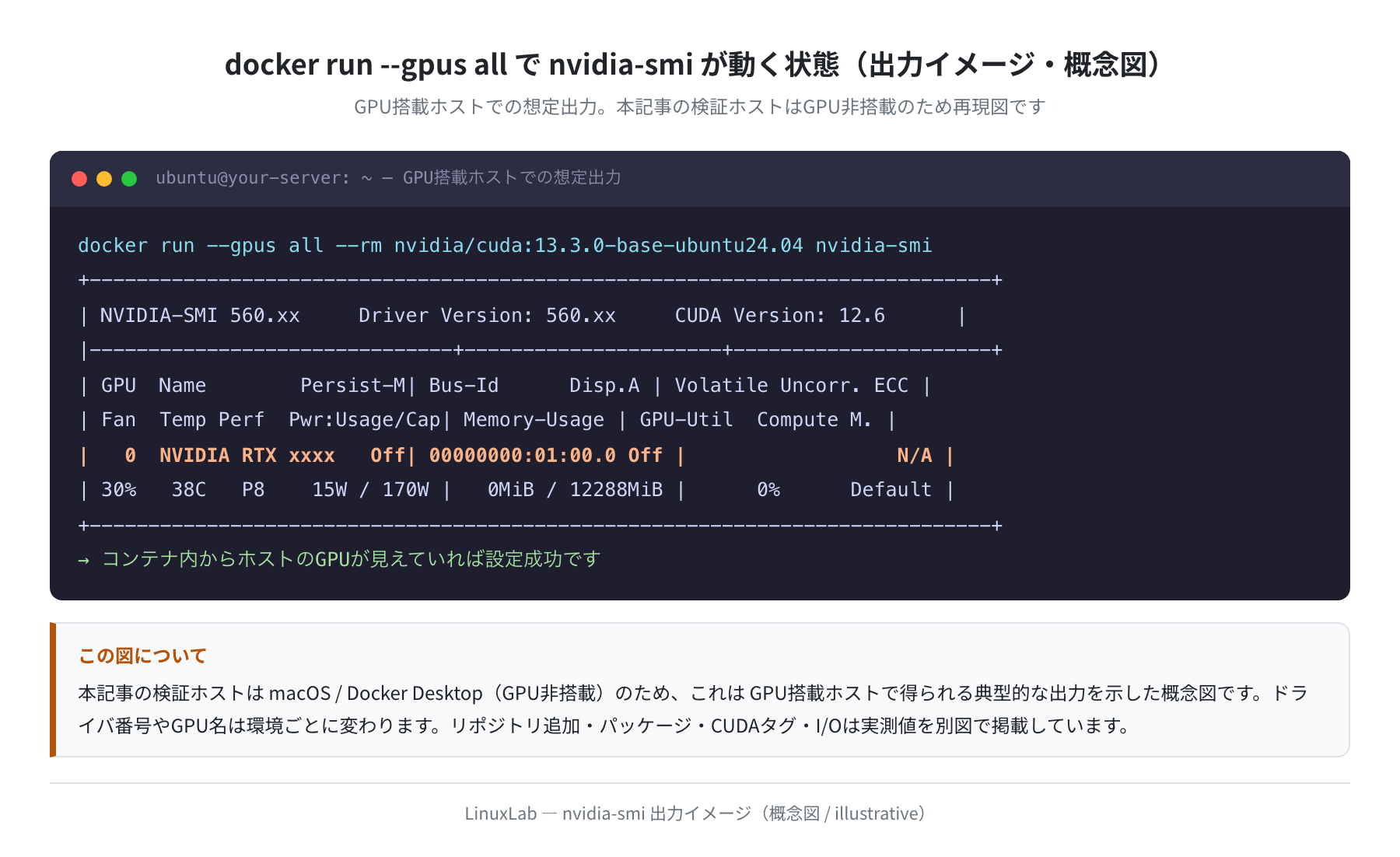Click the orange note heading この図について
This screenshot has width=1400, height=857.
pos(142,656)
